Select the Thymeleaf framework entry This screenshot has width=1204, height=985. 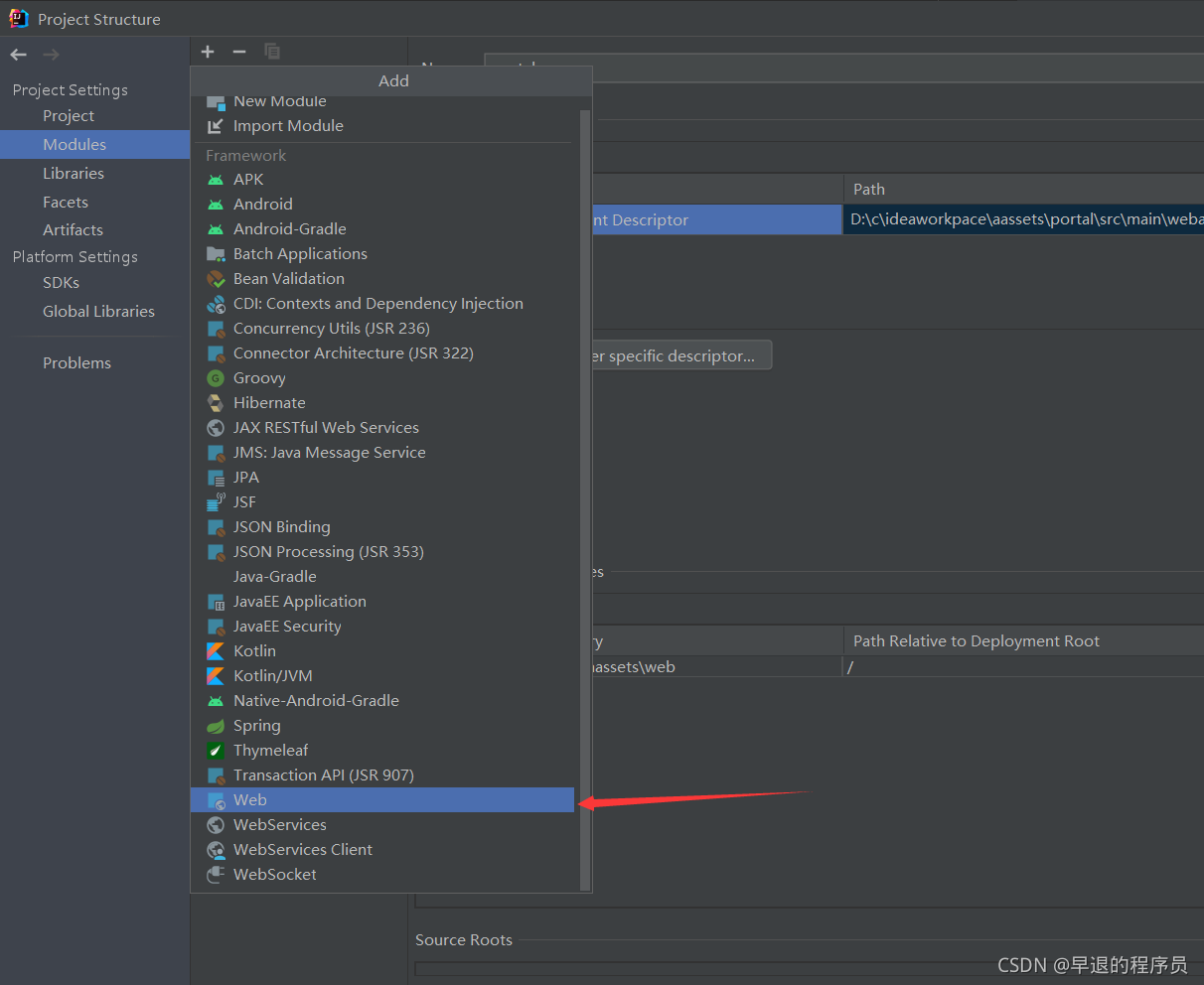click(270, 750)
